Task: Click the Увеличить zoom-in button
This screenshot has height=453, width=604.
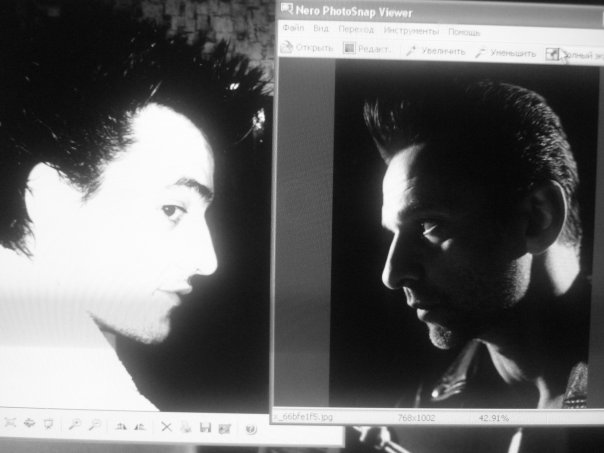Action: coord(436,51)
